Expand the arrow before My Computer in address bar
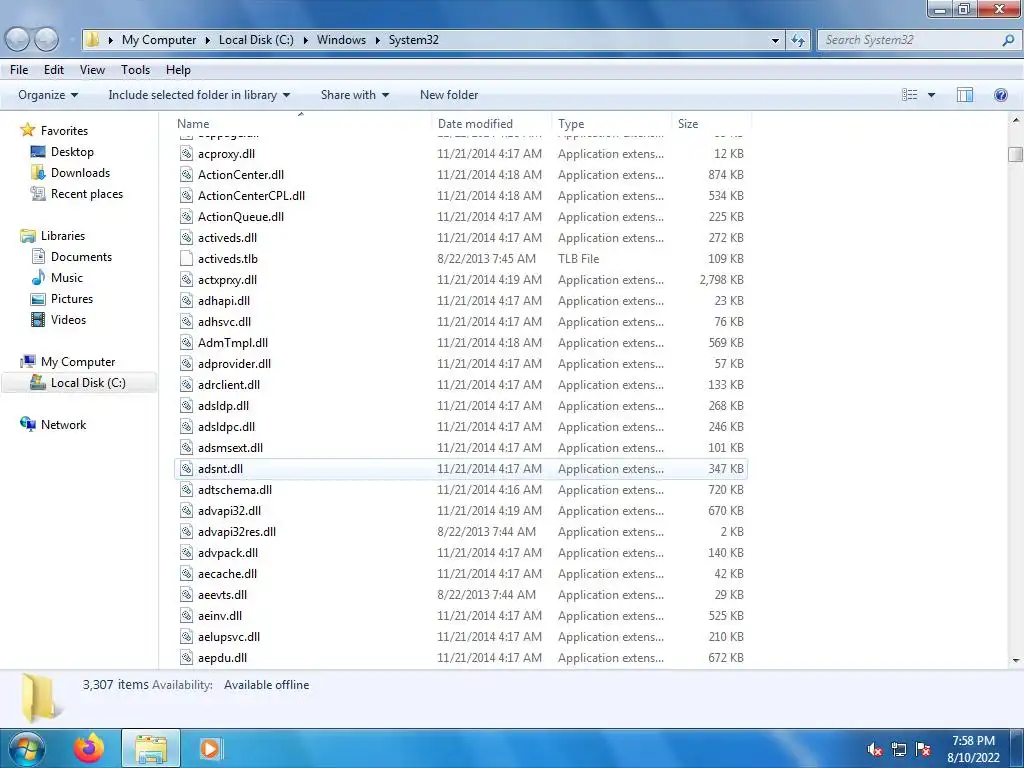This screenshot has width=1024, height=768. 110,40
